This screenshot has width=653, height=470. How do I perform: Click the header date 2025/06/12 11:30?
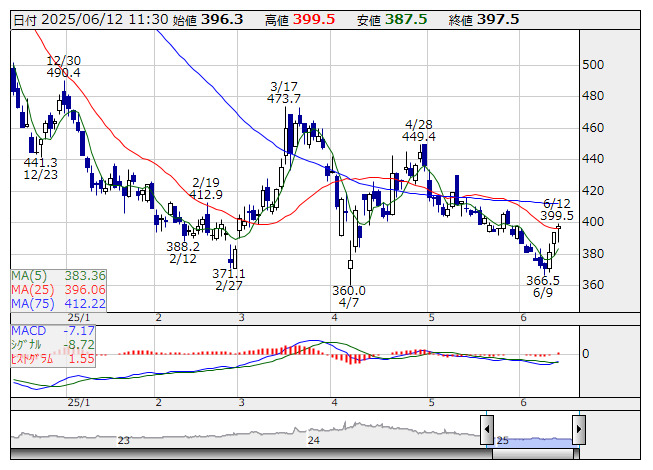(105, 20)
